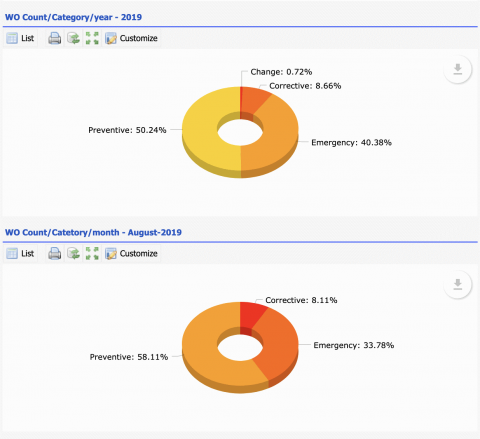
Task: Open Customize for the 2019 chart
Action: point(131,38)
